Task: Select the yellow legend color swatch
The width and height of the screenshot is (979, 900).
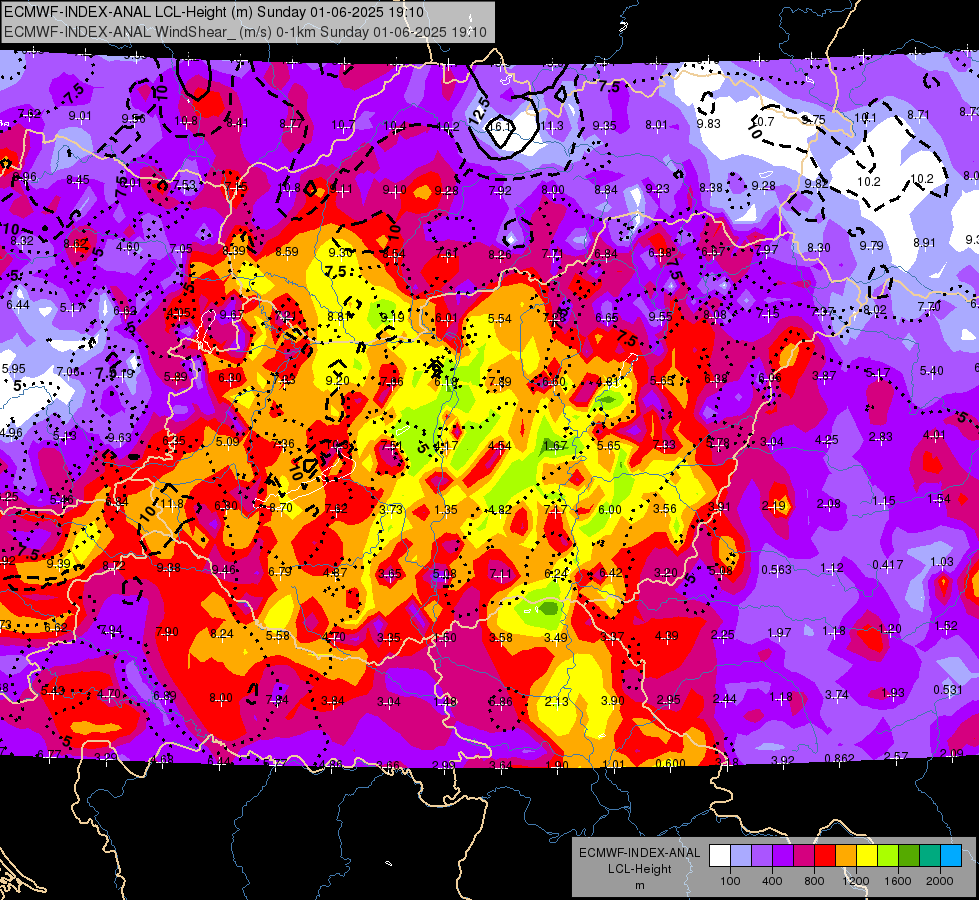Action: tap(867, 856)
